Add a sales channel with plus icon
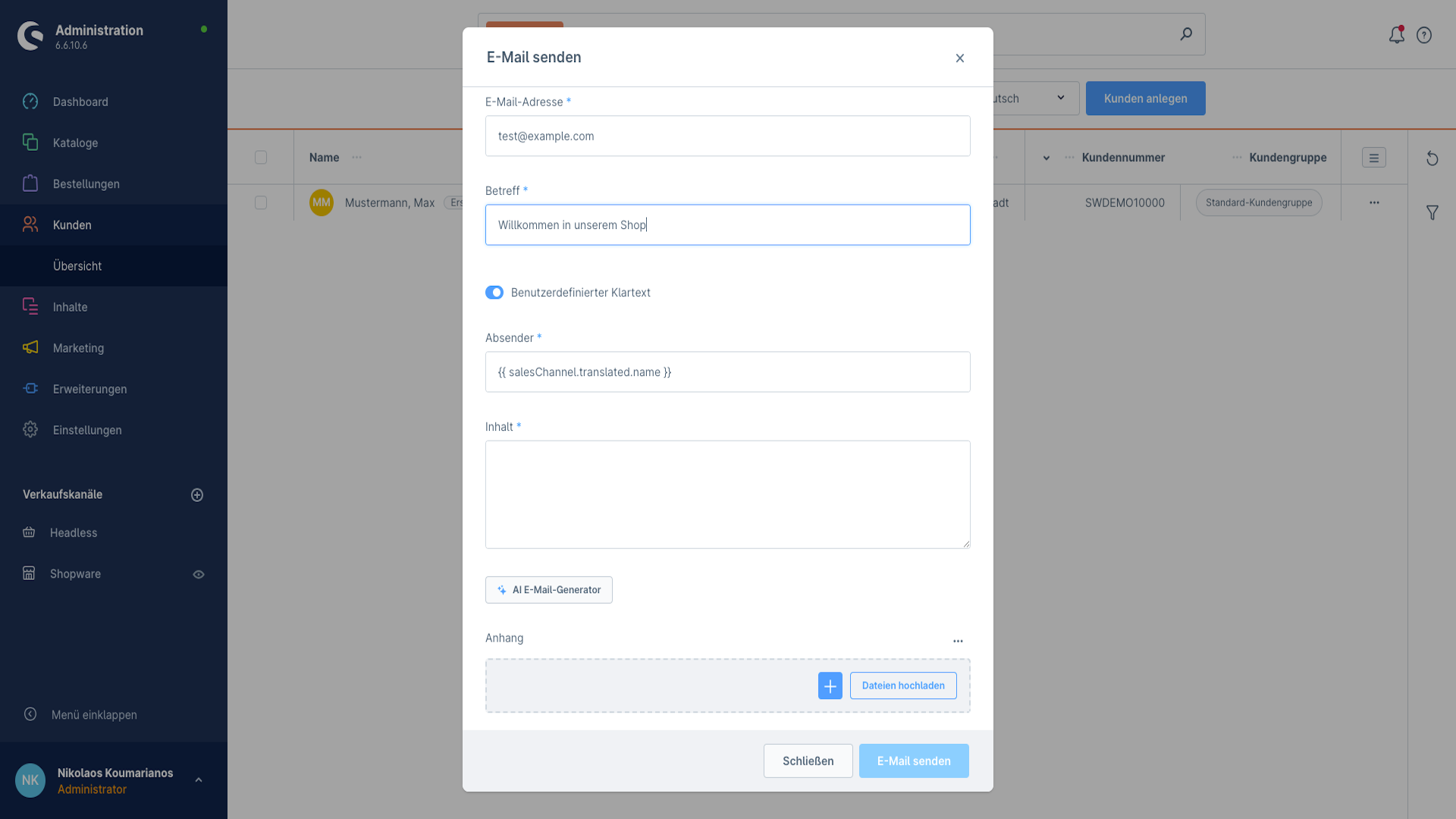Image resolution: width=1456 pixels, height=819 pixels. [197, 495]
